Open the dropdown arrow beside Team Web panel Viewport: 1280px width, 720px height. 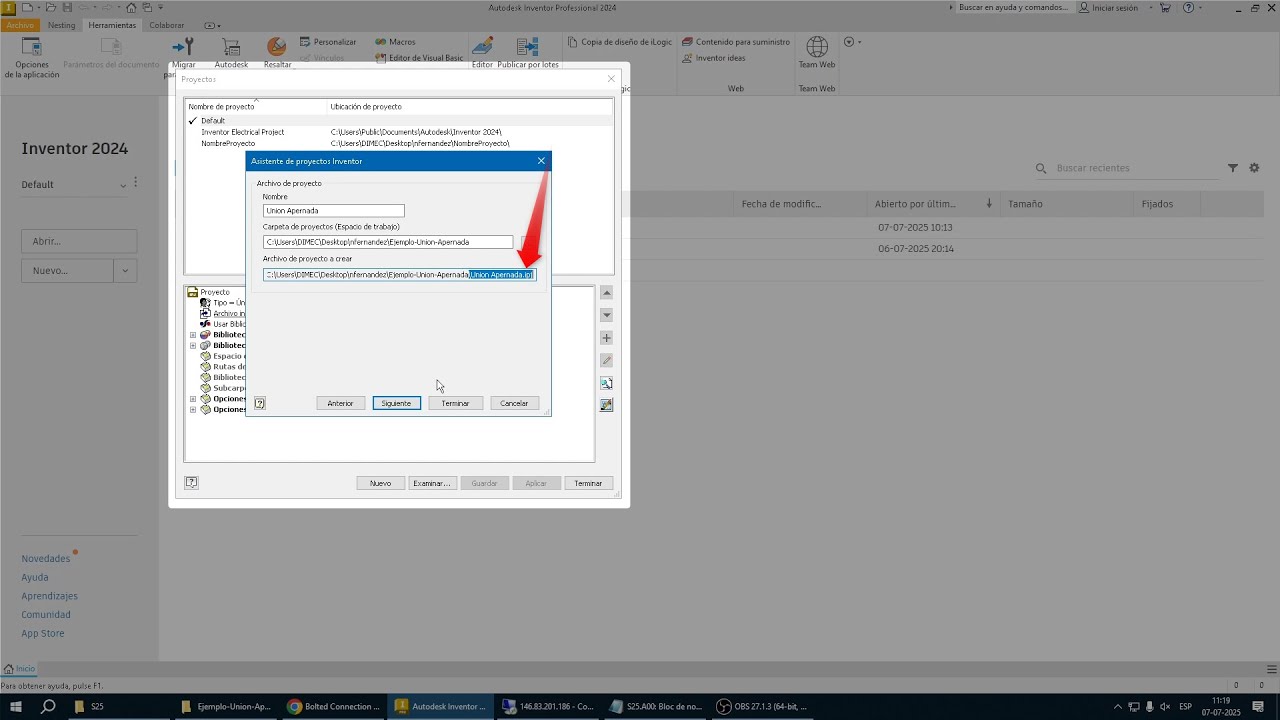coord(852,42)
